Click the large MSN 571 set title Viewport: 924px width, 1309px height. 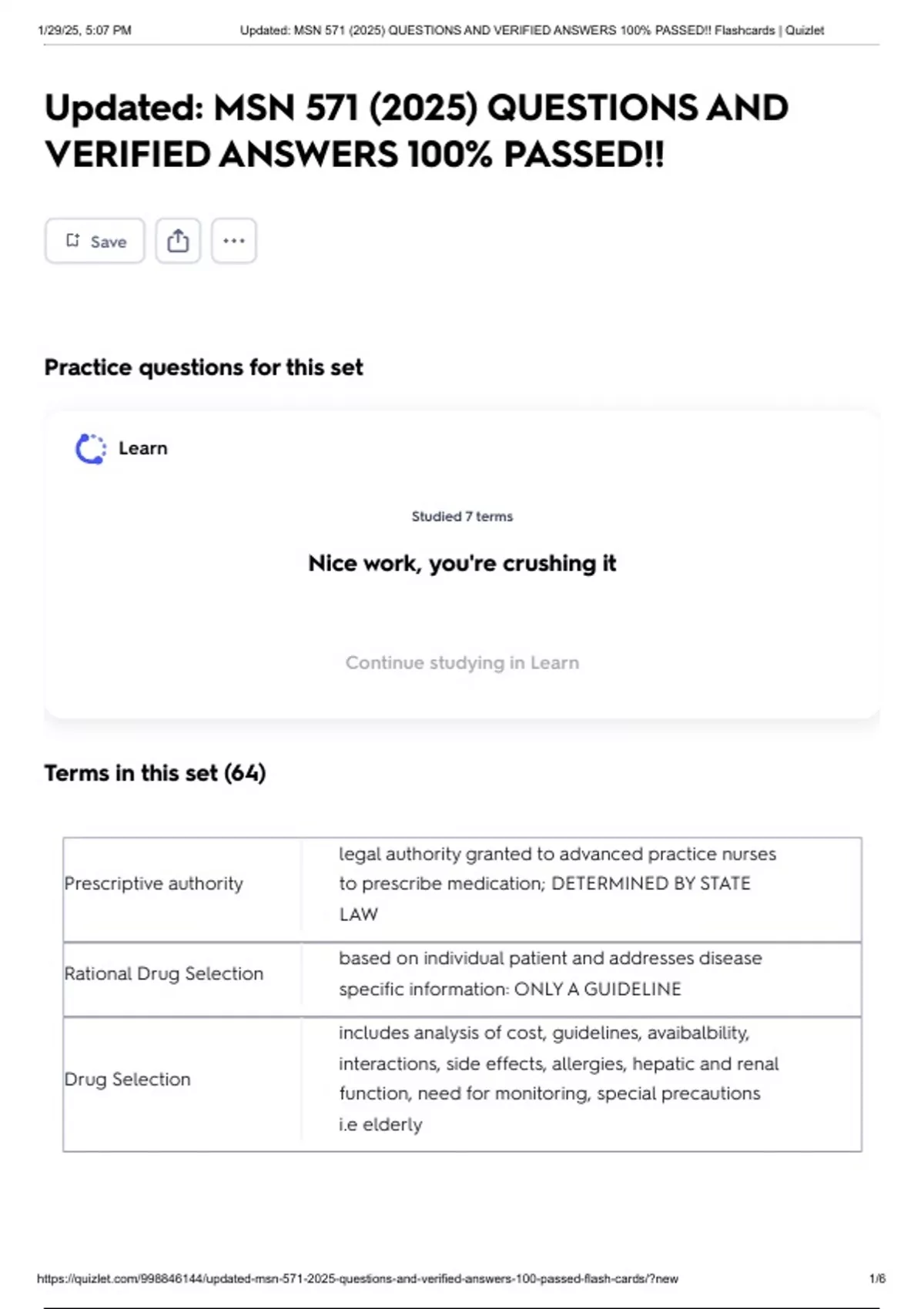pos(416,130)
